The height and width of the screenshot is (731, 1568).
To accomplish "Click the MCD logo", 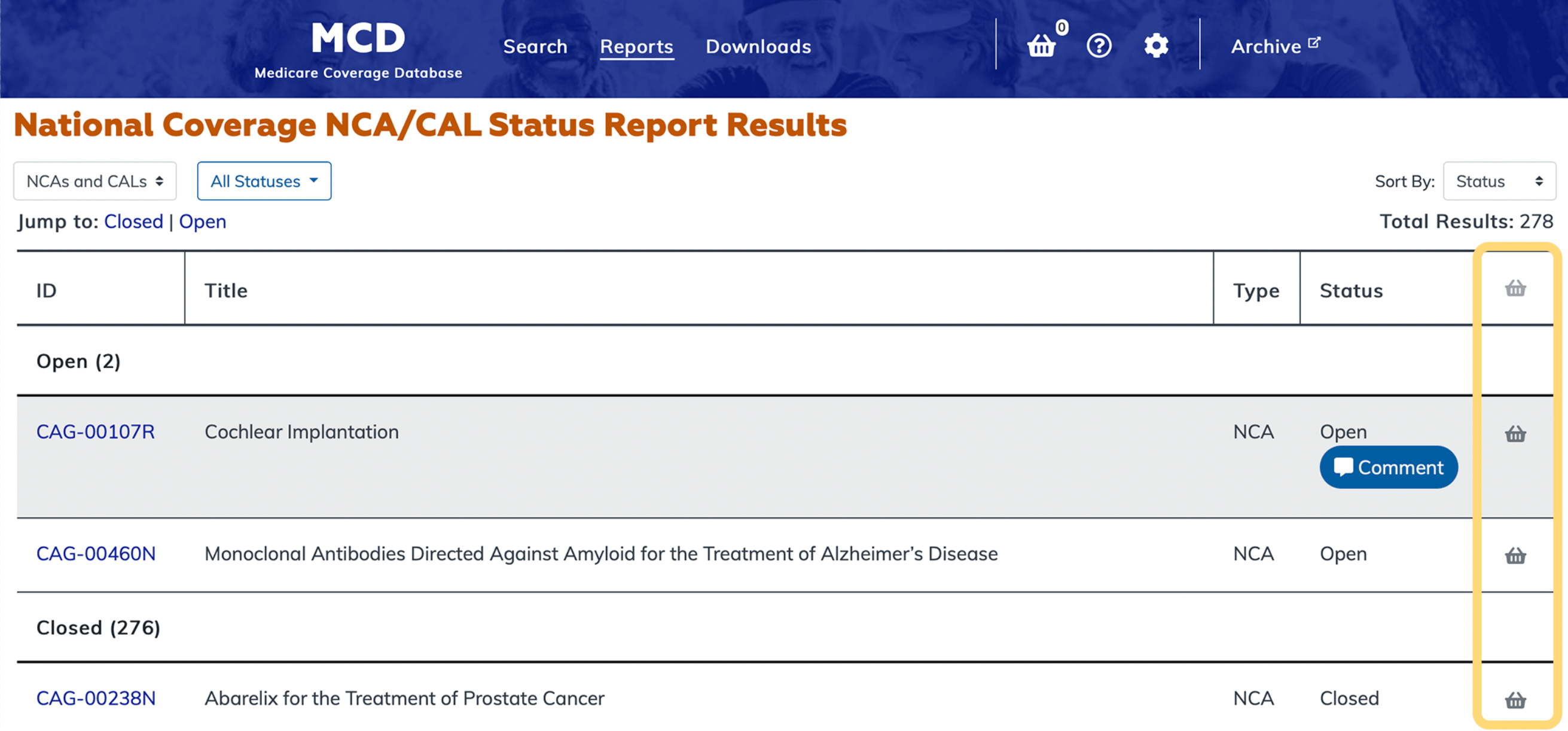I will [x=358, y=48].
